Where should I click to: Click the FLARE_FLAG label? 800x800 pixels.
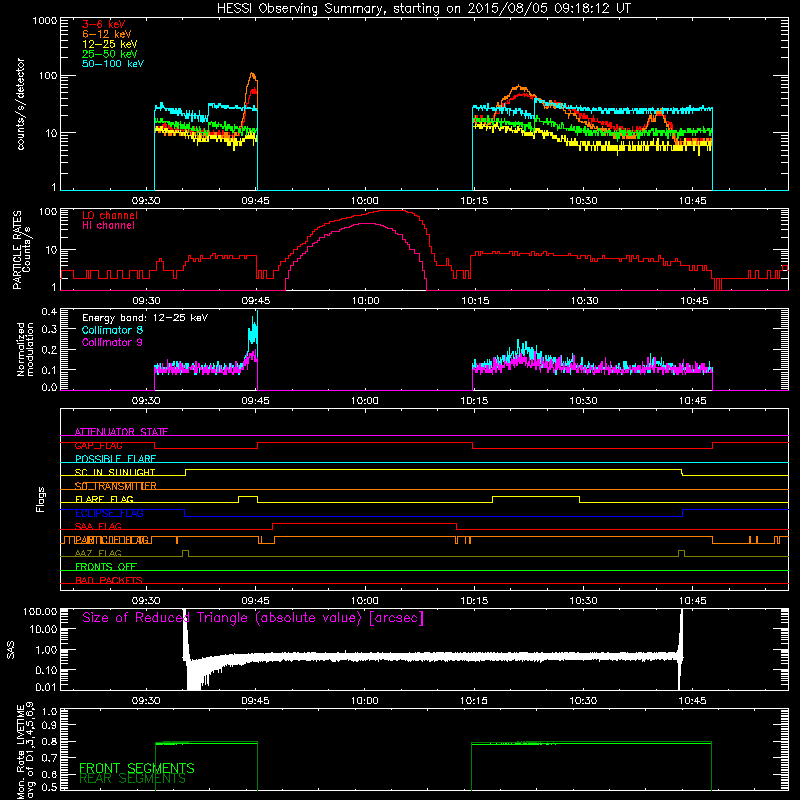pyautogui.click(x=104, y=499)
